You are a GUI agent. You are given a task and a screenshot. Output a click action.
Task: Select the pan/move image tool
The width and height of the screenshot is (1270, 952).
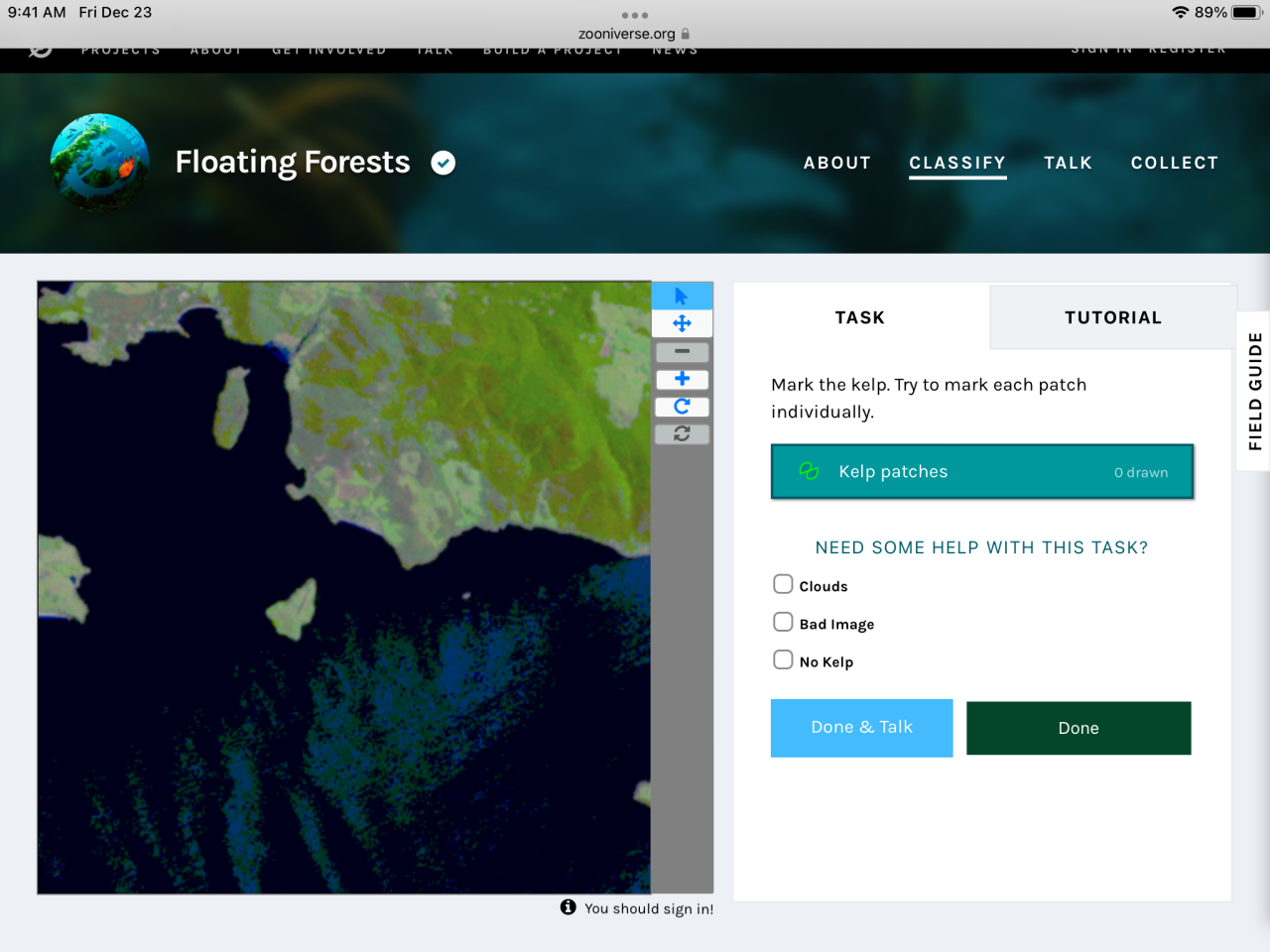(x=682, y=323)
